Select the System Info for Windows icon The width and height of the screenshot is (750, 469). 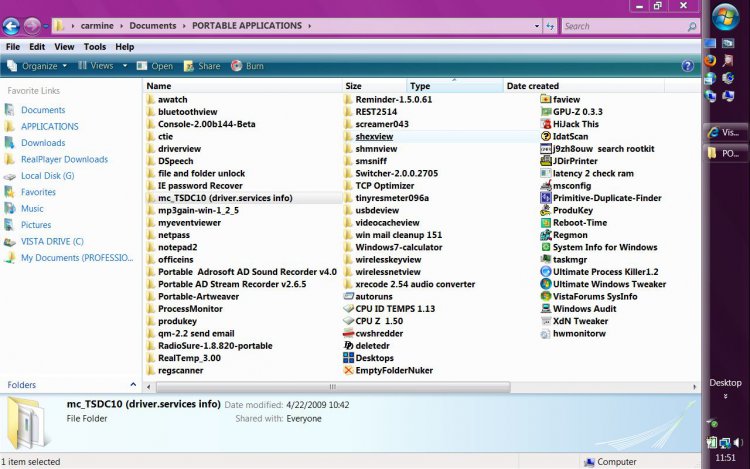pyautogui.click(x=545, y=247)
